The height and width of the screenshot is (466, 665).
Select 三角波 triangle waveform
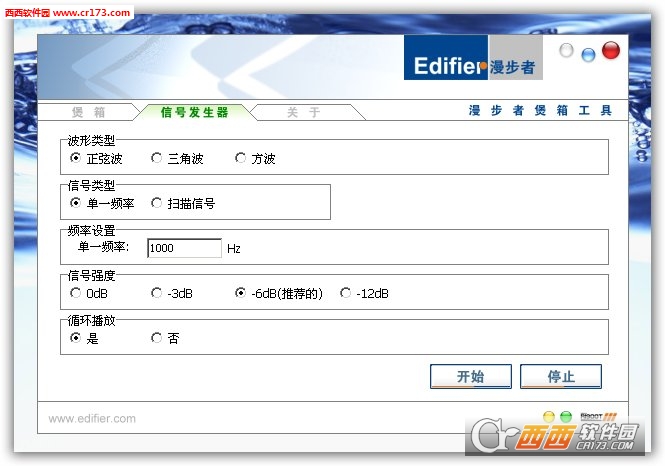(177, 159)
